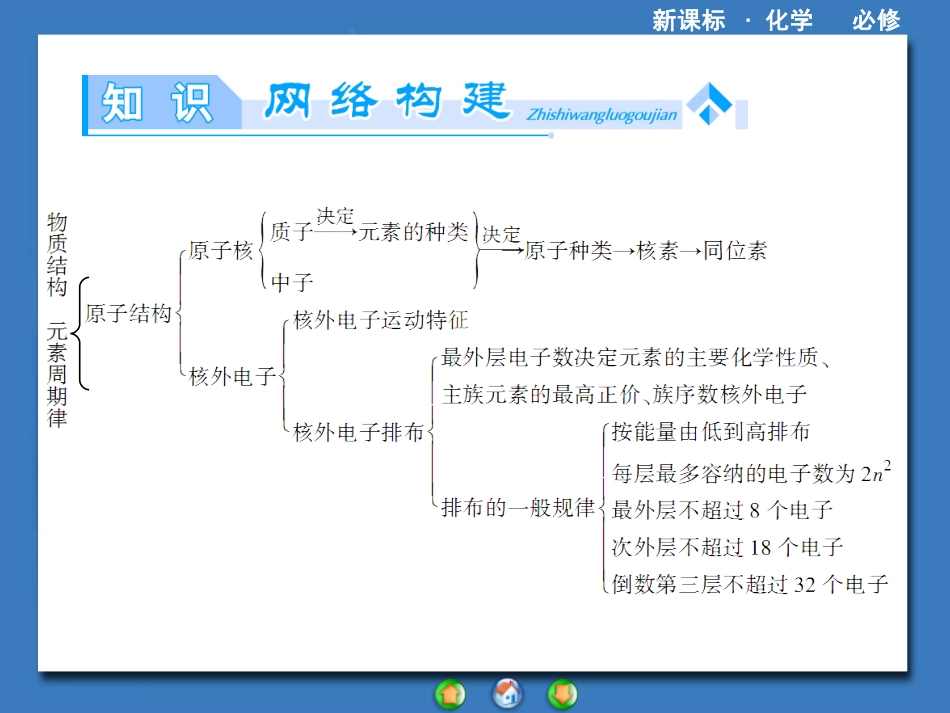Viewport: 950px width, 713px height.
Task: Click the blue diamond arrow logo icon
Action: click(709, 104)
